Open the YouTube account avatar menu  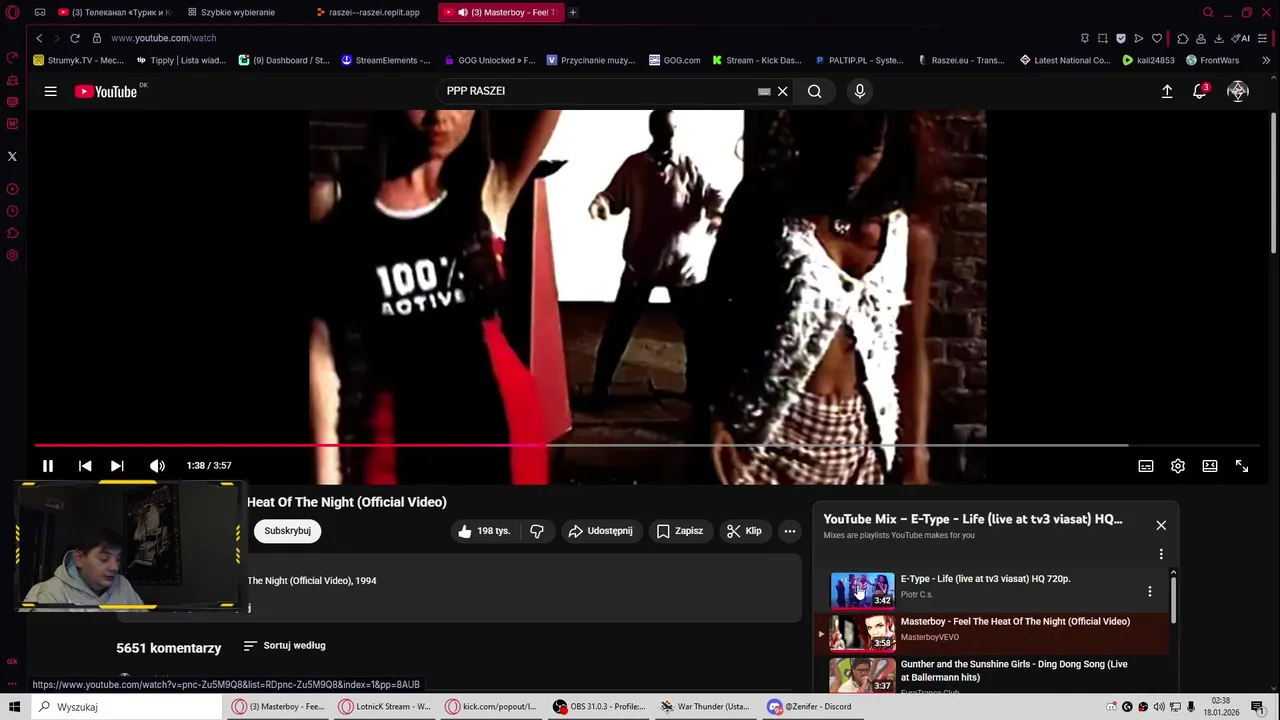click(1238, 91)
